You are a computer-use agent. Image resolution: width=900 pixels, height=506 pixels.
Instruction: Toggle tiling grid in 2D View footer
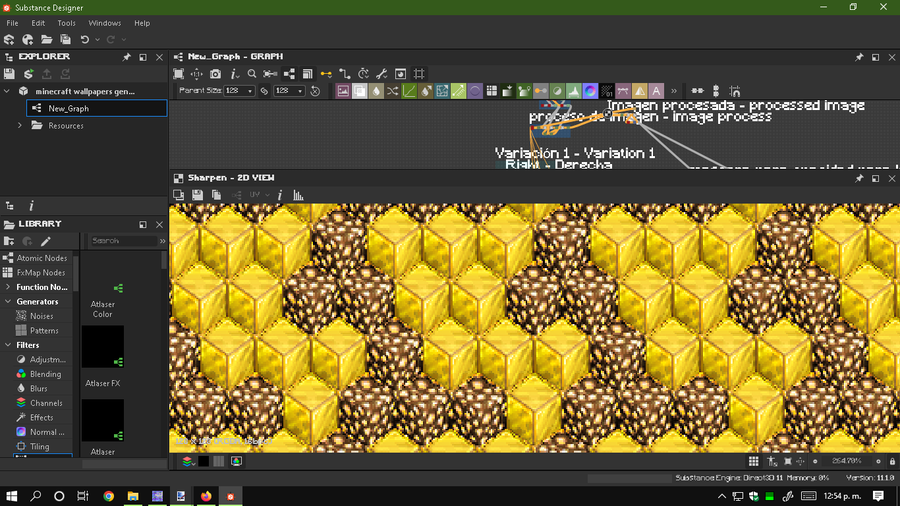click(753, 461)
